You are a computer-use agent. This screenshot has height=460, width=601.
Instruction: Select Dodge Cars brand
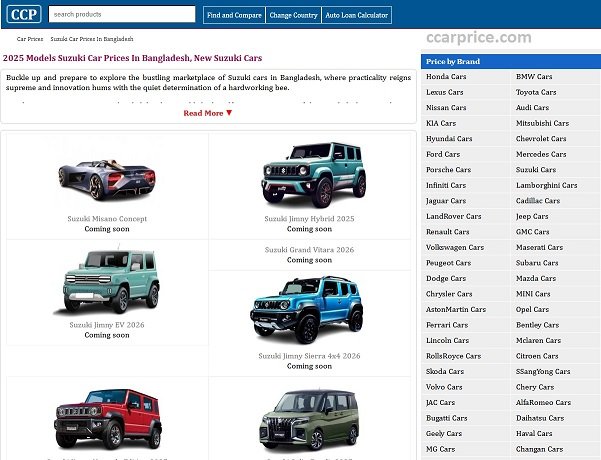pos(446,279)
